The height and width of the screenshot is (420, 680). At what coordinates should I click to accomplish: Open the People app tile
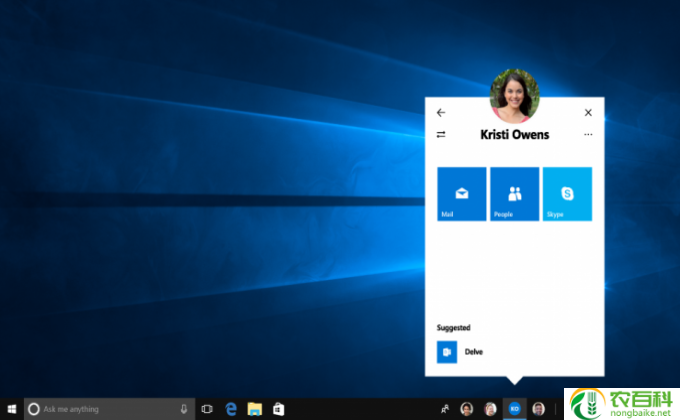pyautogui.click(x=514, y=193)
